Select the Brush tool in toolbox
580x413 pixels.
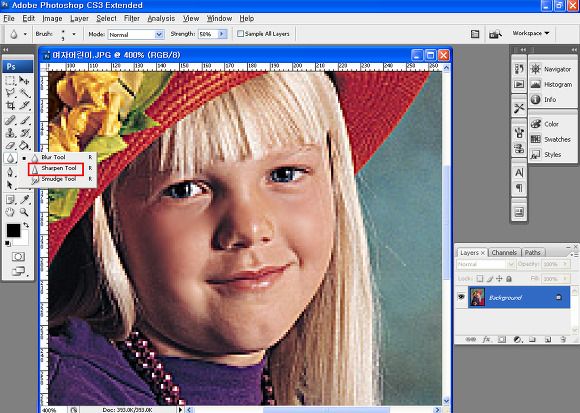[x=24, y=120]
